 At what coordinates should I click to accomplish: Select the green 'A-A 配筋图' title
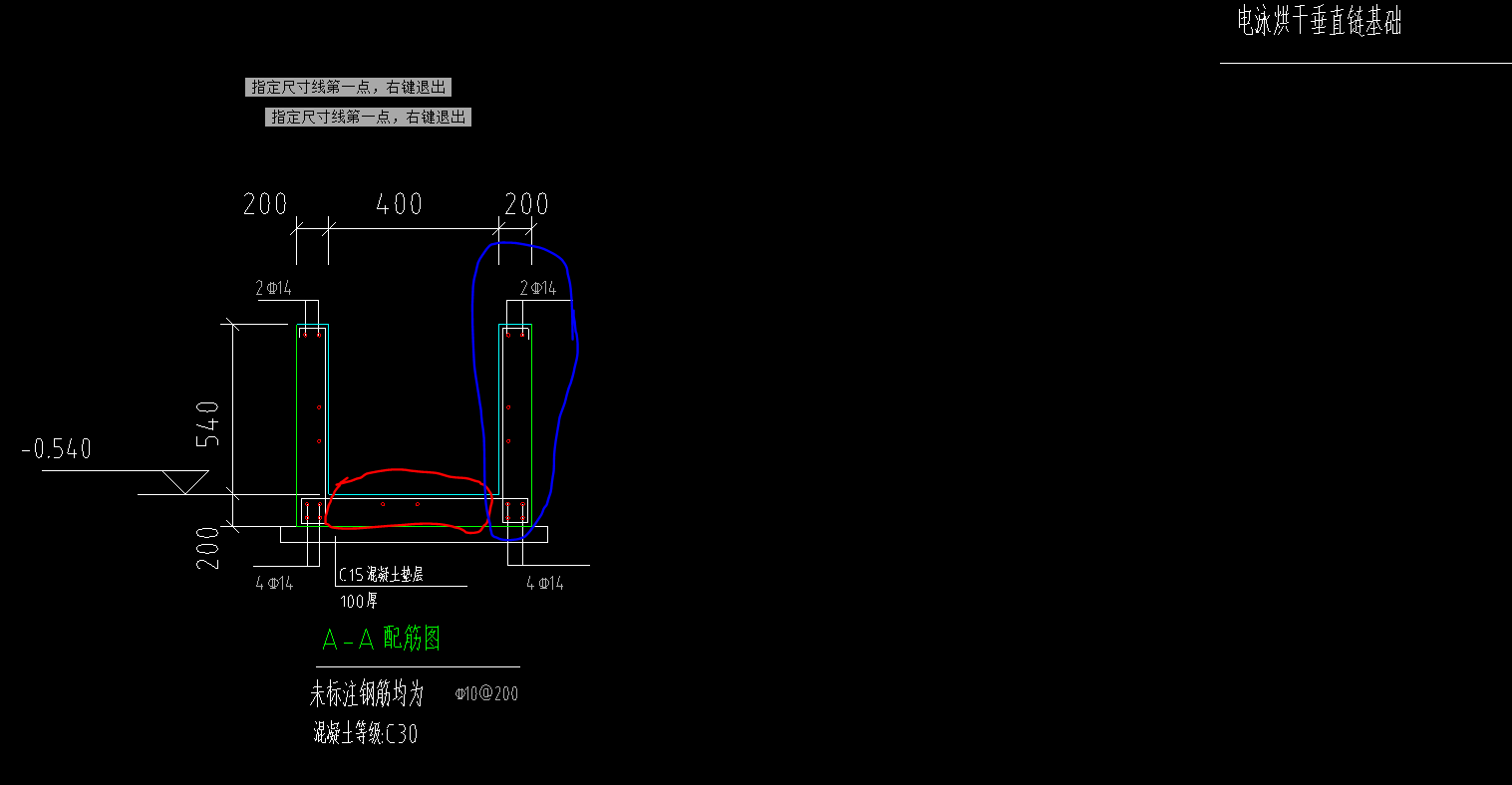382,639
